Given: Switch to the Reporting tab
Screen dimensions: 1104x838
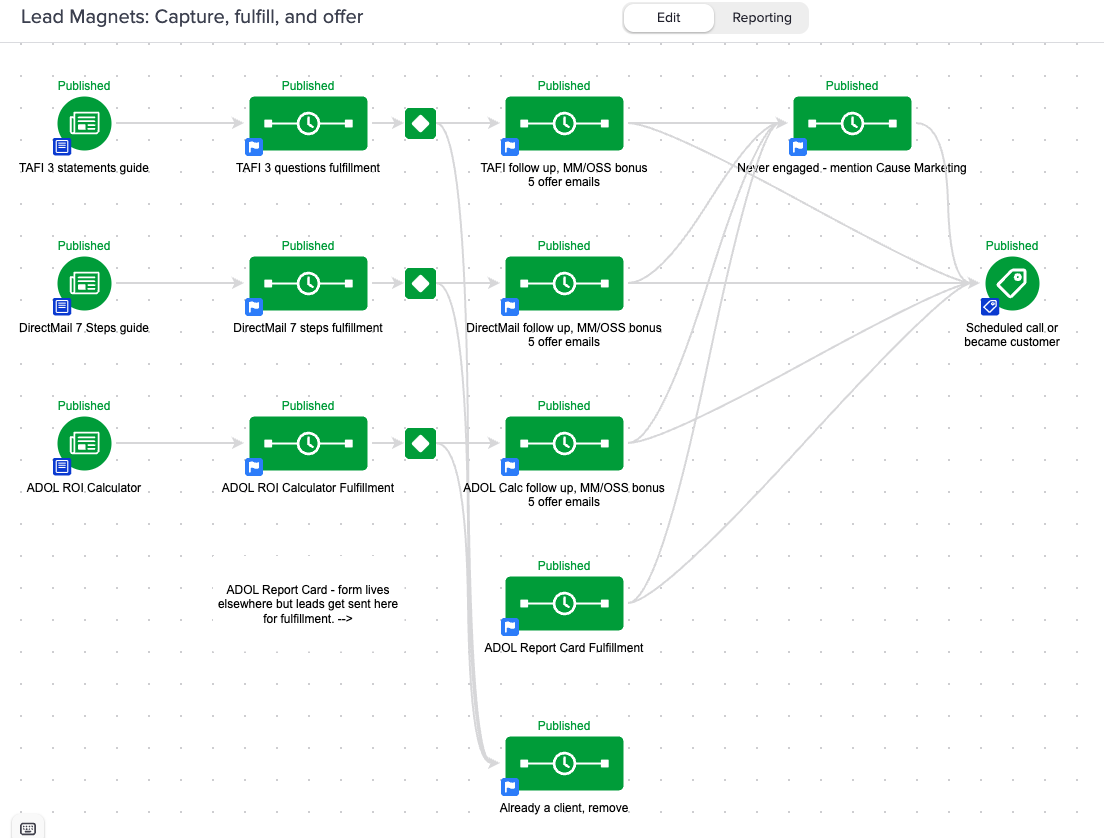Looking at the screenshot, I should click(x=762, y=18).
